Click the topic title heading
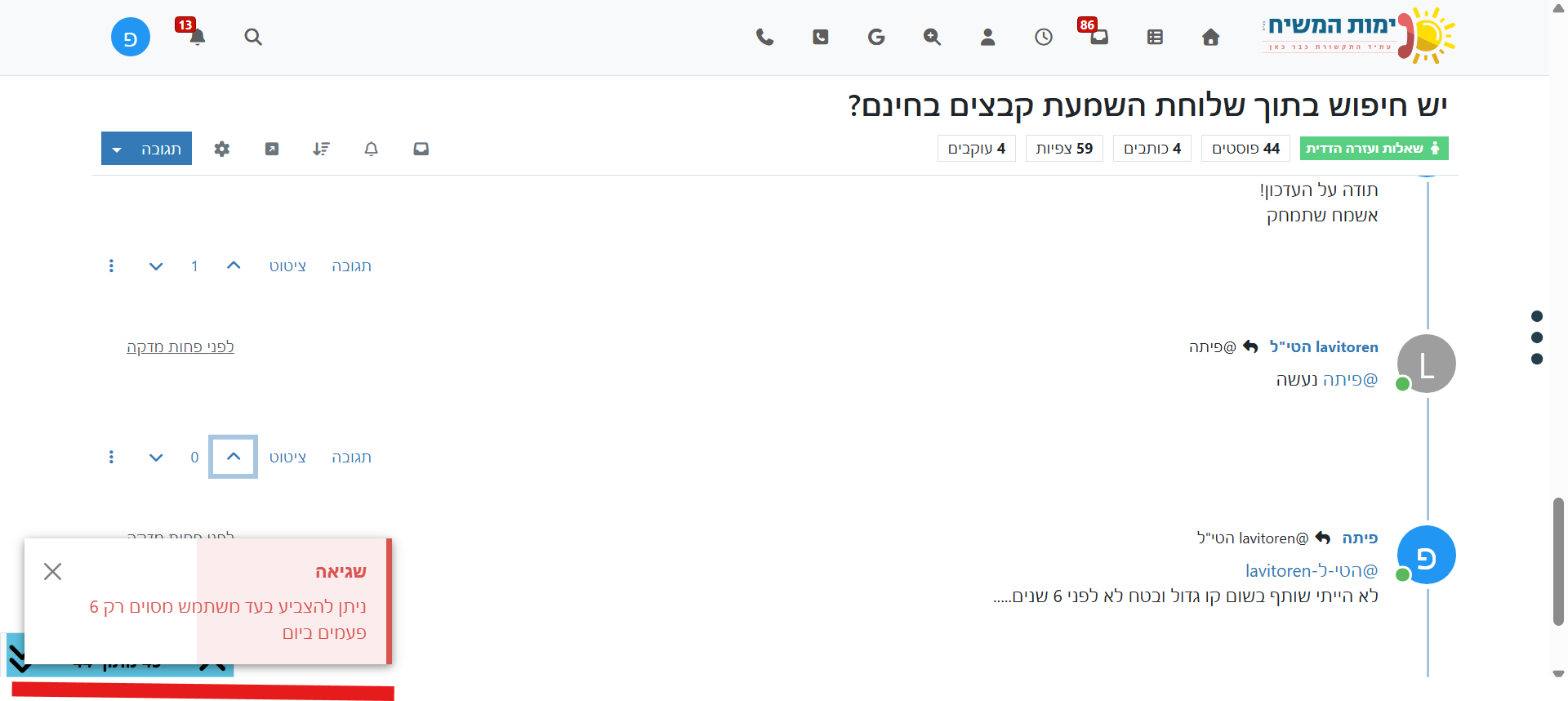 coord(1147,105)
